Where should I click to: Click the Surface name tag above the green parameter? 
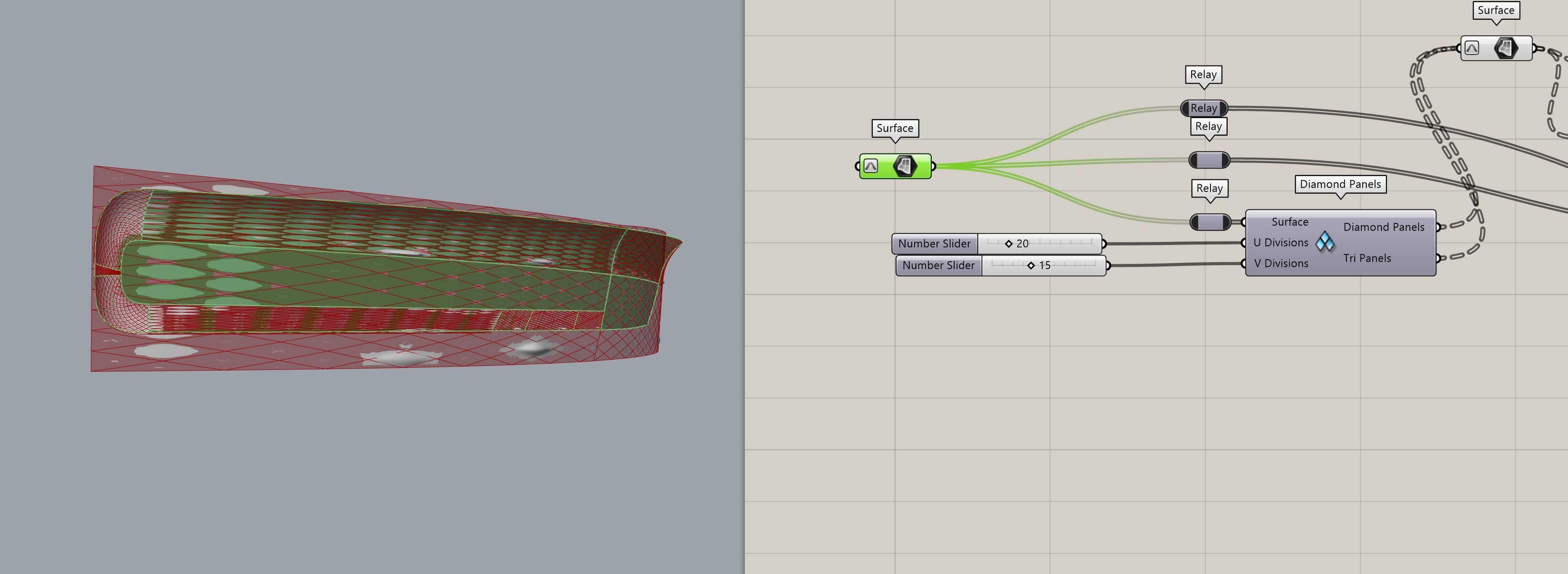pos(894,128)
